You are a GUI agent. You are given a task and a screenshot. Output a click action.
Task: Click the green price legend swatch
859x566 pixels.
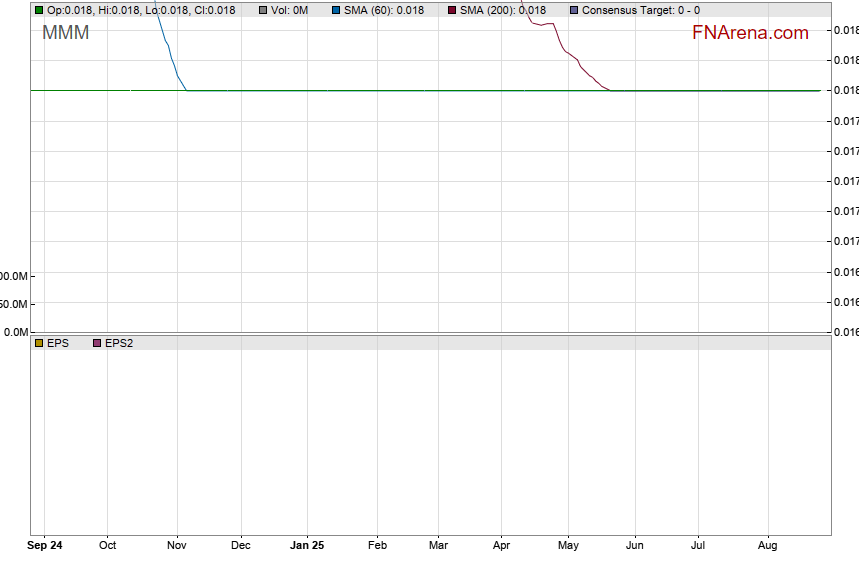(x=39, y=10)
